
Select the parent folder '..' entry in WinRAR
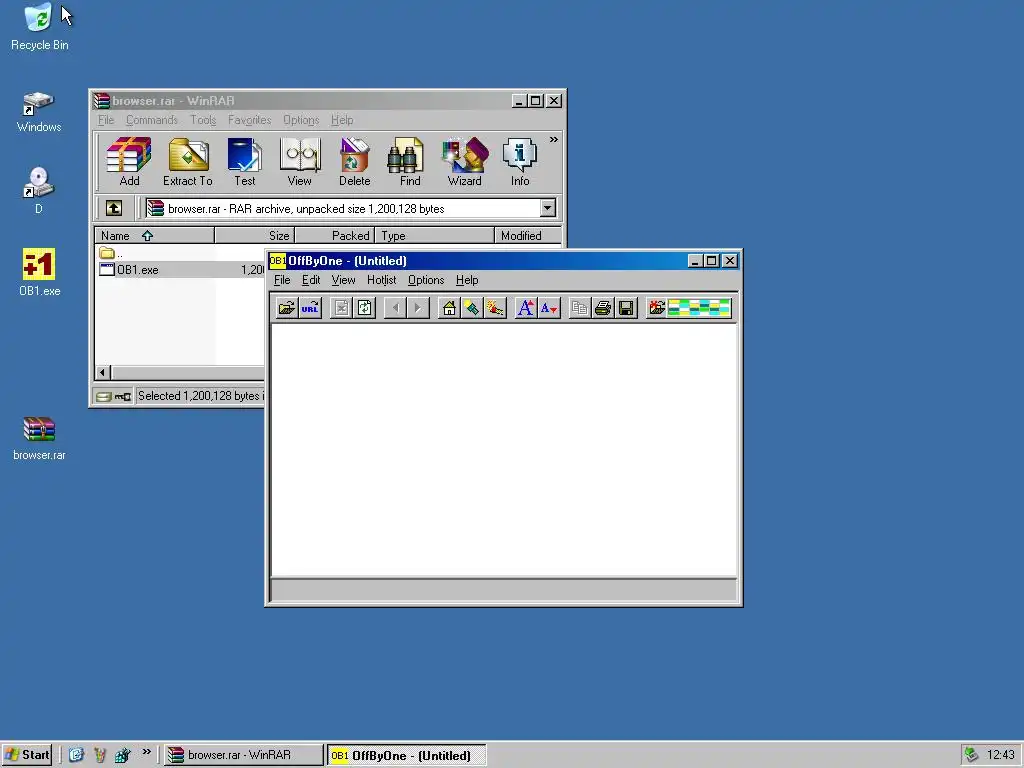[x=111, y=253]
